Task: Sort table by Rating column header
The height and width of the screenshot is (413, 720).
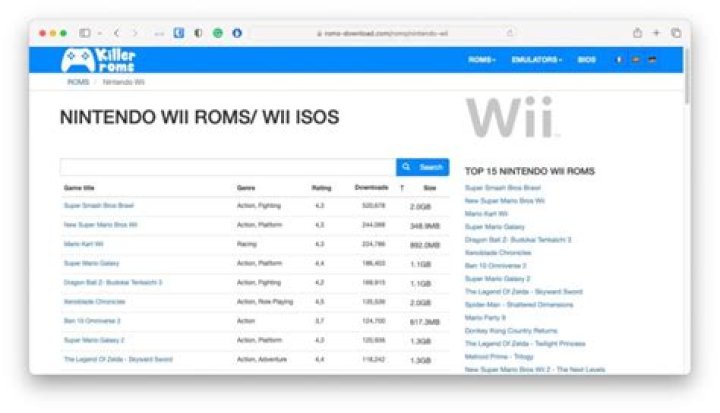Action: click(x=321, y=188)
